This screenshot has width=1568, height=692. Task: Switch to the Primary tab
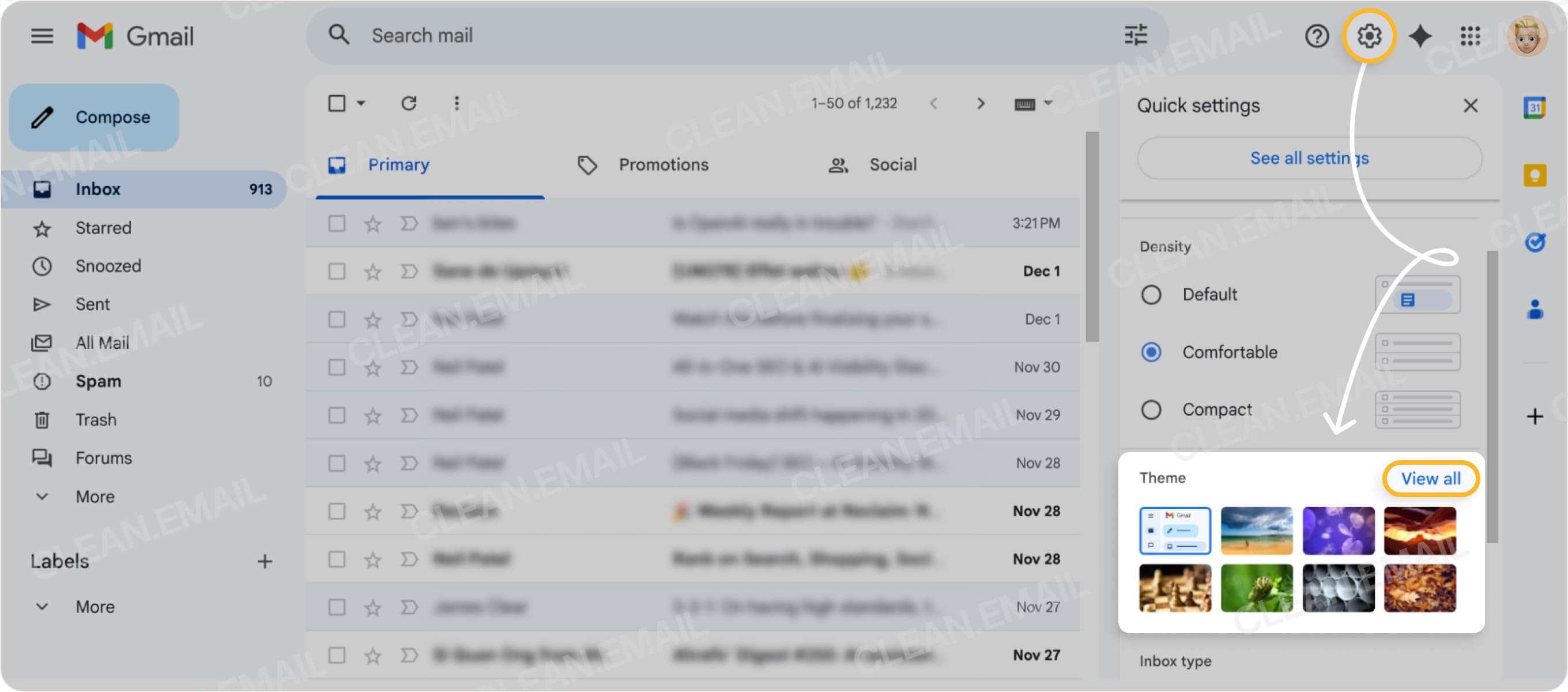click(429, 164)
